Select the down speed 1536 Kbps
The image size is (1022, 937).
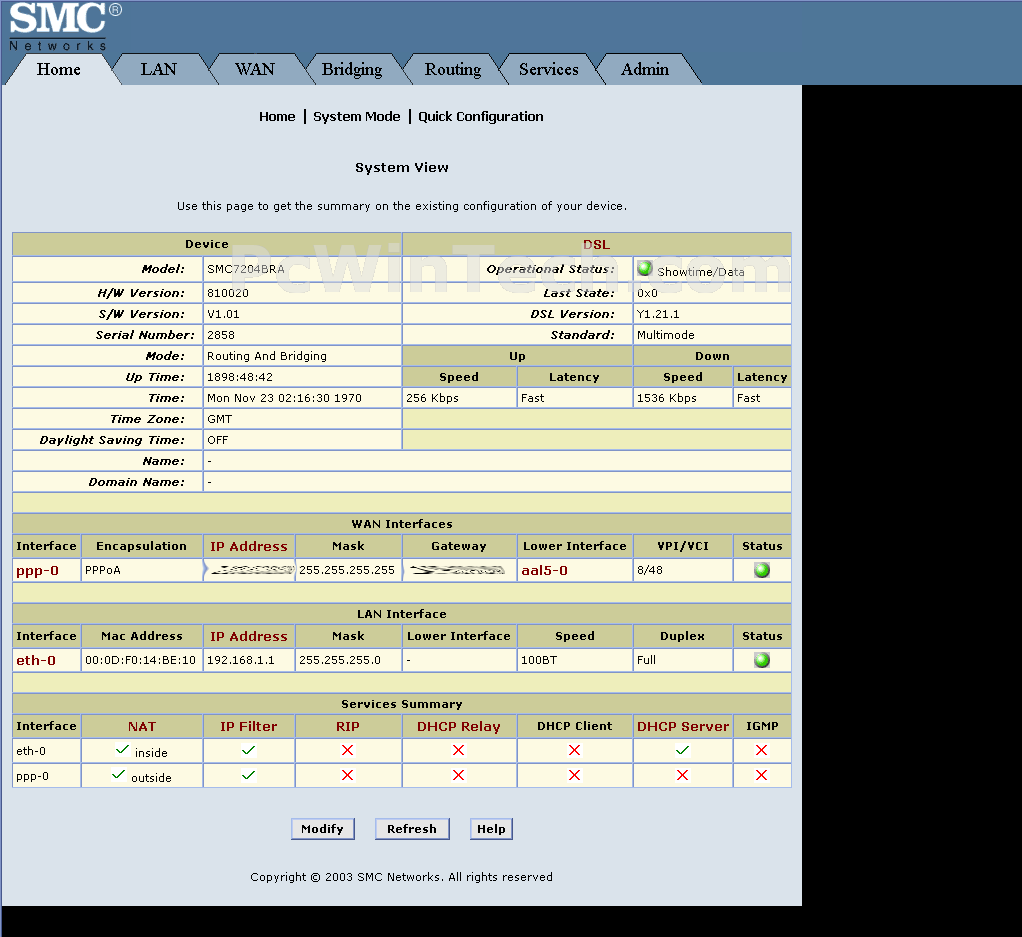point(667,398)
